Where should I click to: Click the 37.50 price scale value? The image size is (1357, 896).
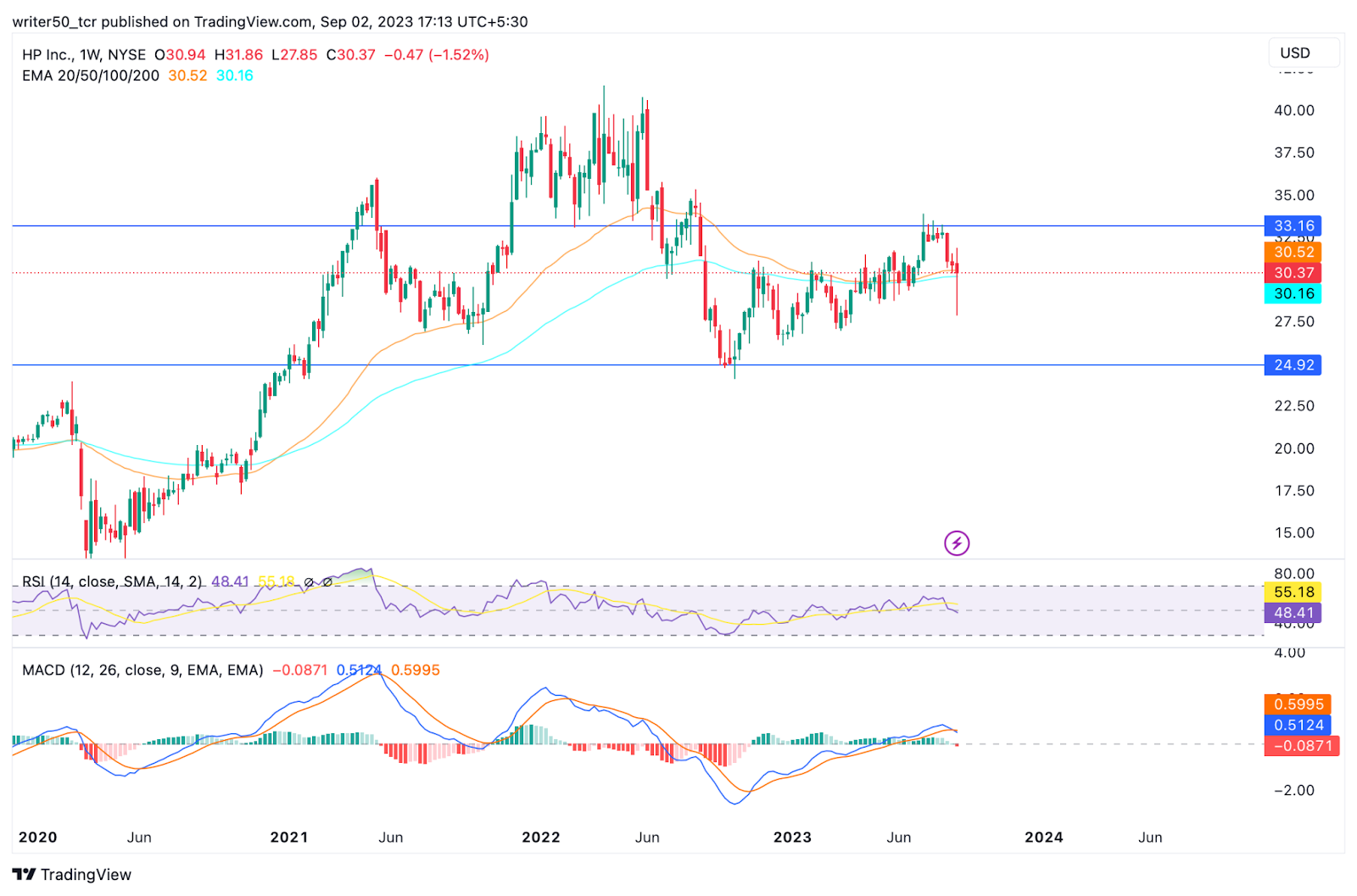point(1294,153)
